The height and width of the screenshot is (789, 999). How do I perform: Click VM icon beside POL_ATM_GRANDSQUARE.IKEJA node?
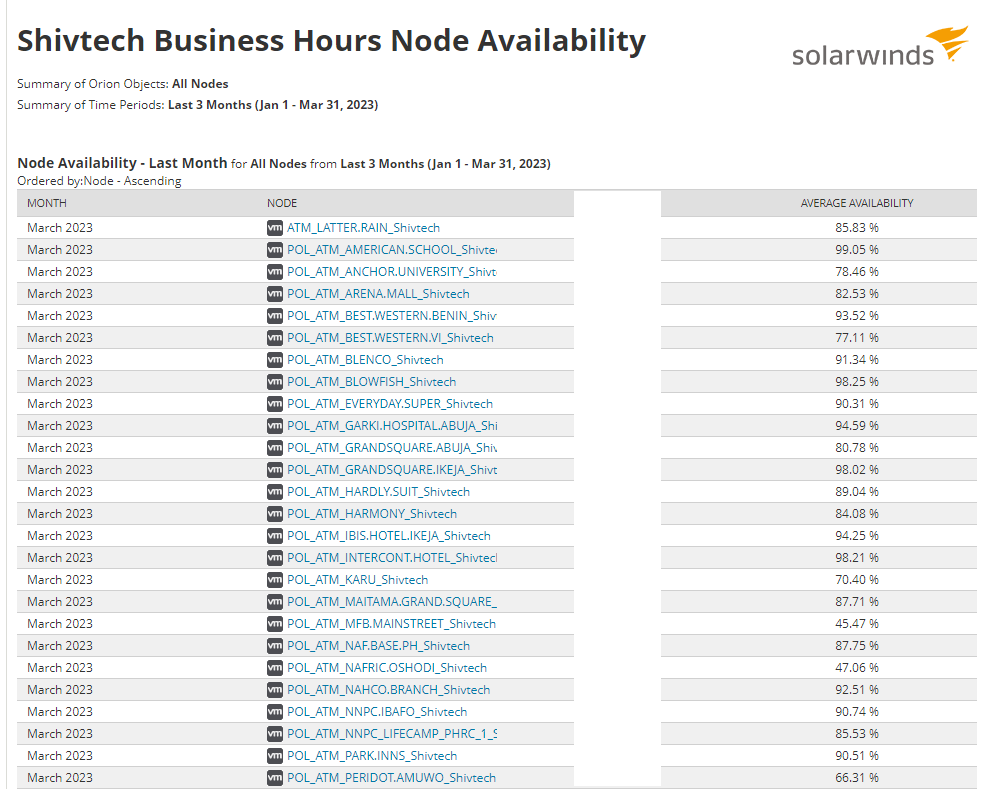[275, 470]
